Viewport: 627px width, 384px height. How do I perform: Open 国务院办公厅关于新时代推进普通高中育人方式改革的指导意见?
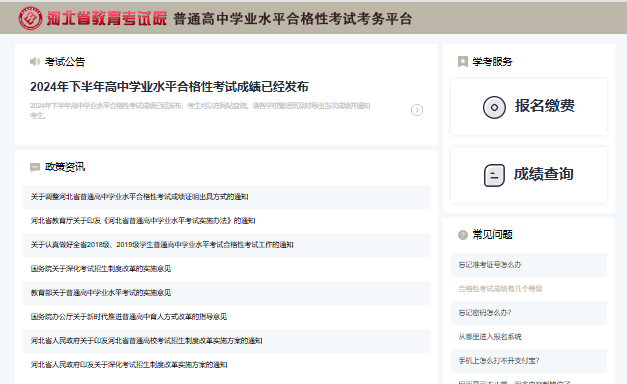[x=226, y=317]
